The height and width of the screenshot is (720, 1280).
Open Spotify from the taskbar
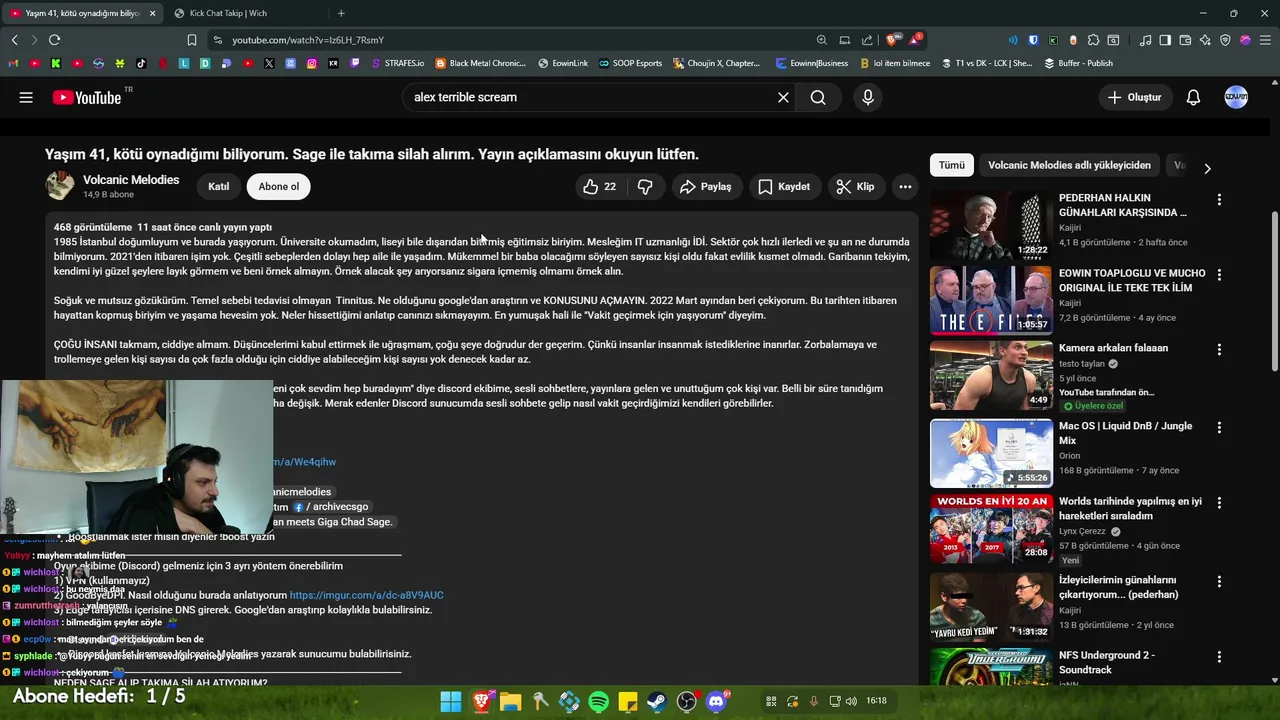(x=598, y=701)
